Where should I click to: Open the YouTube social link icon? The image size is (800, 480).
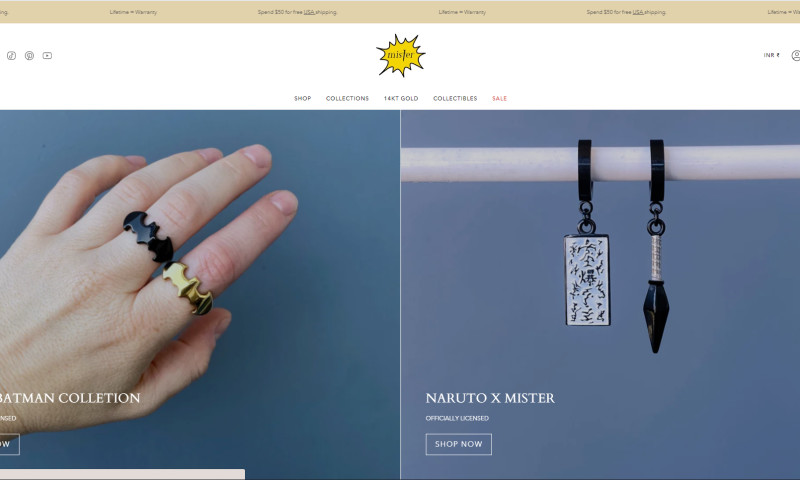47,56
